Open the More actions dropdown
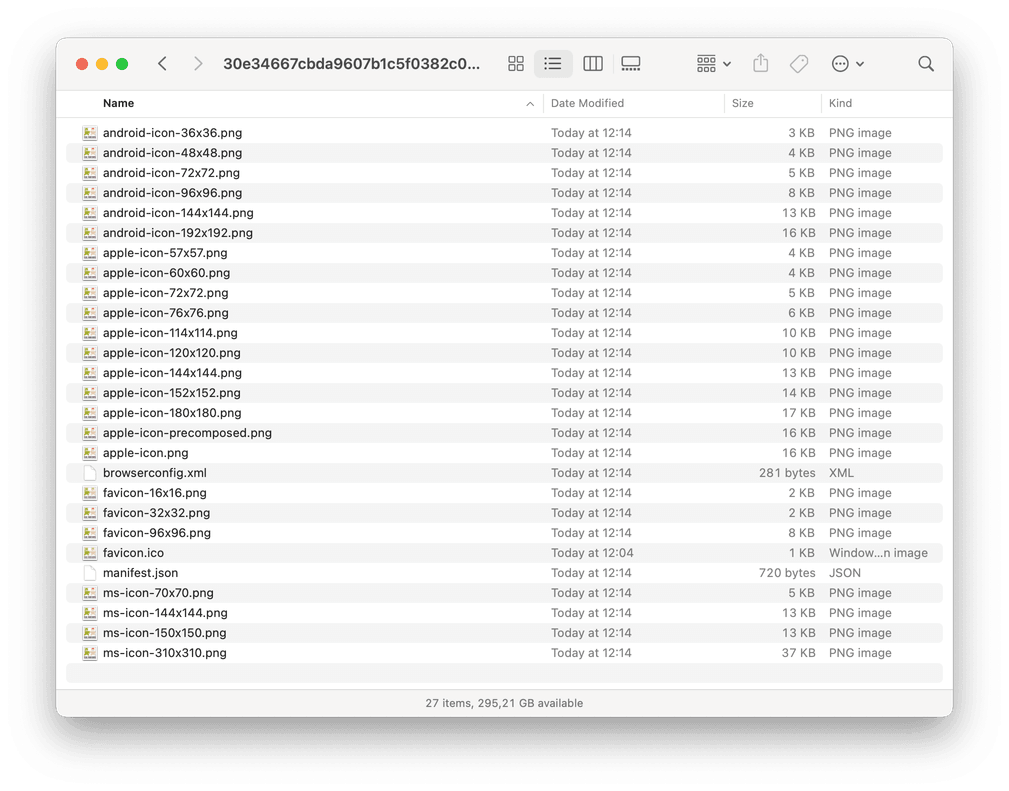 (847, 63)
